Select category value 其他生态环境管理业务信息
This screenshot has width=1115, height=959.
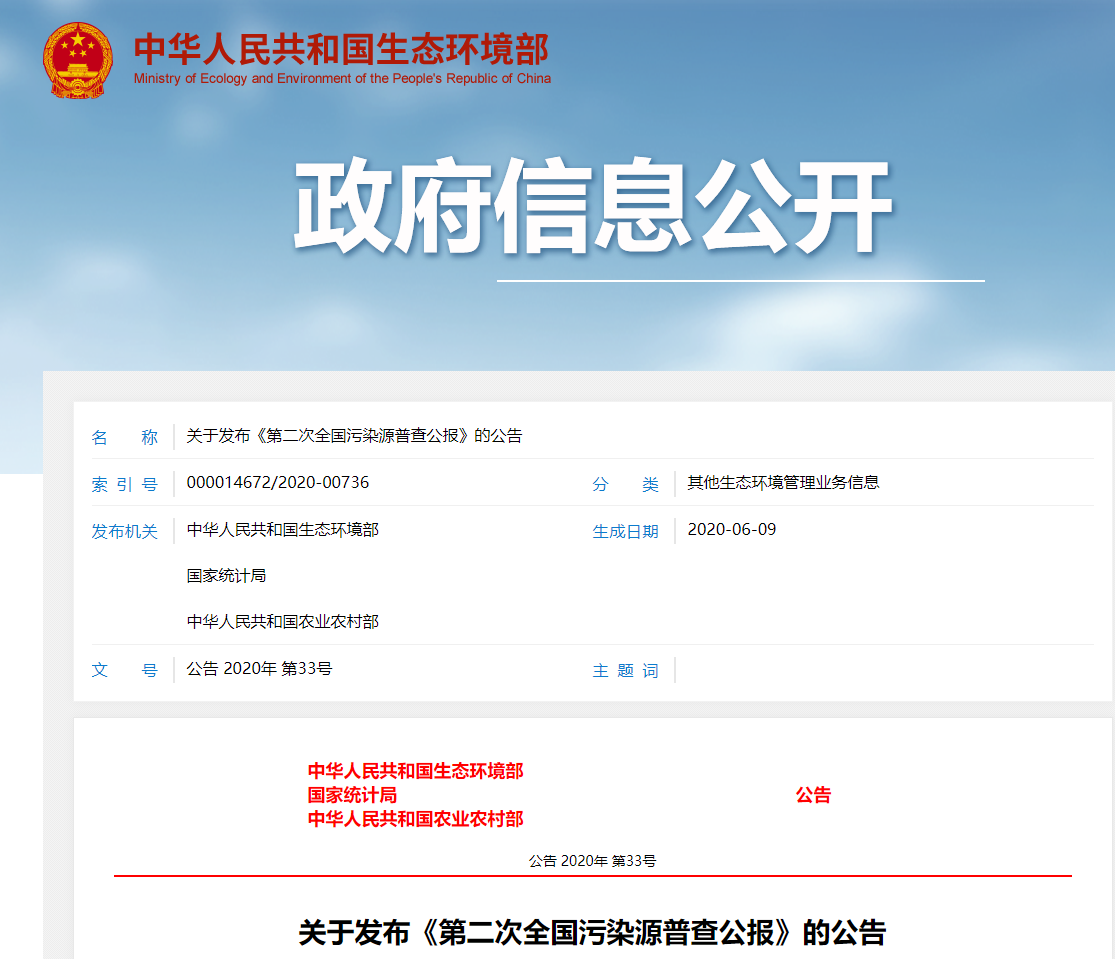click(x=783, y=482)
